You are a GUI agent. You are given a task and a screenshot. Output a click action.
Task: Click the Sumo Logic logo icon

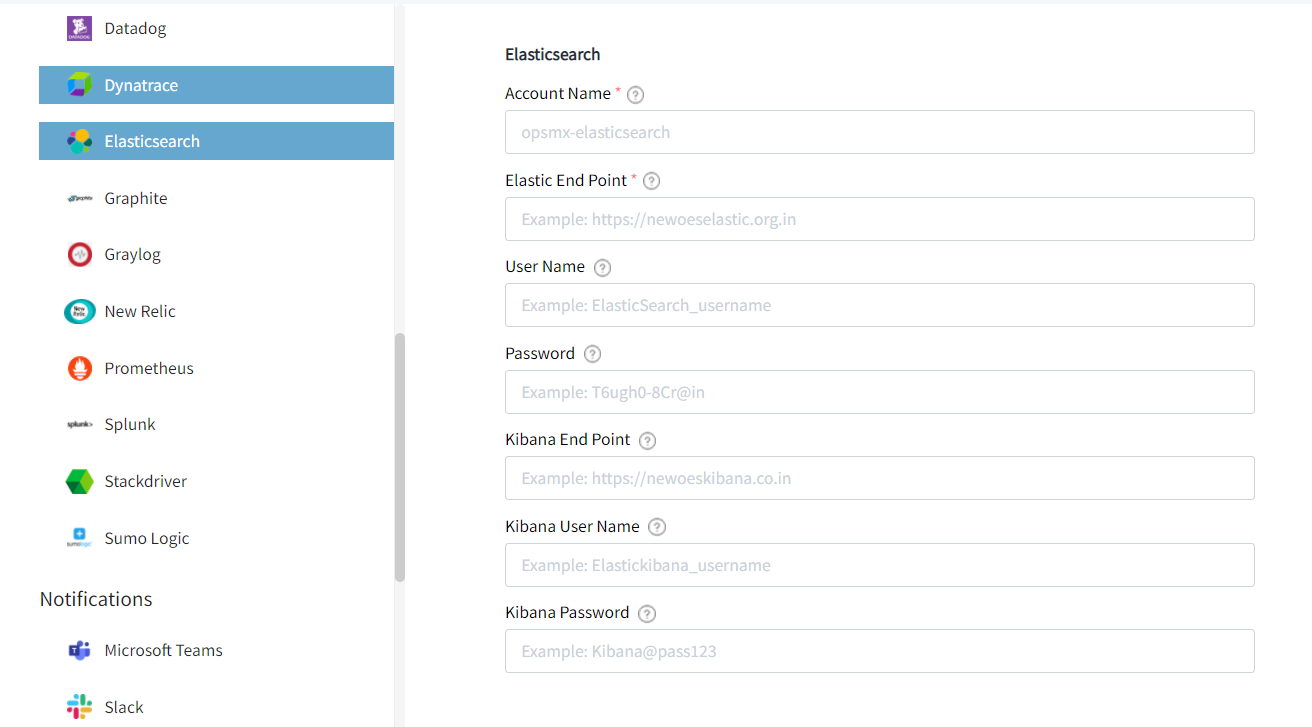(79, 537)
